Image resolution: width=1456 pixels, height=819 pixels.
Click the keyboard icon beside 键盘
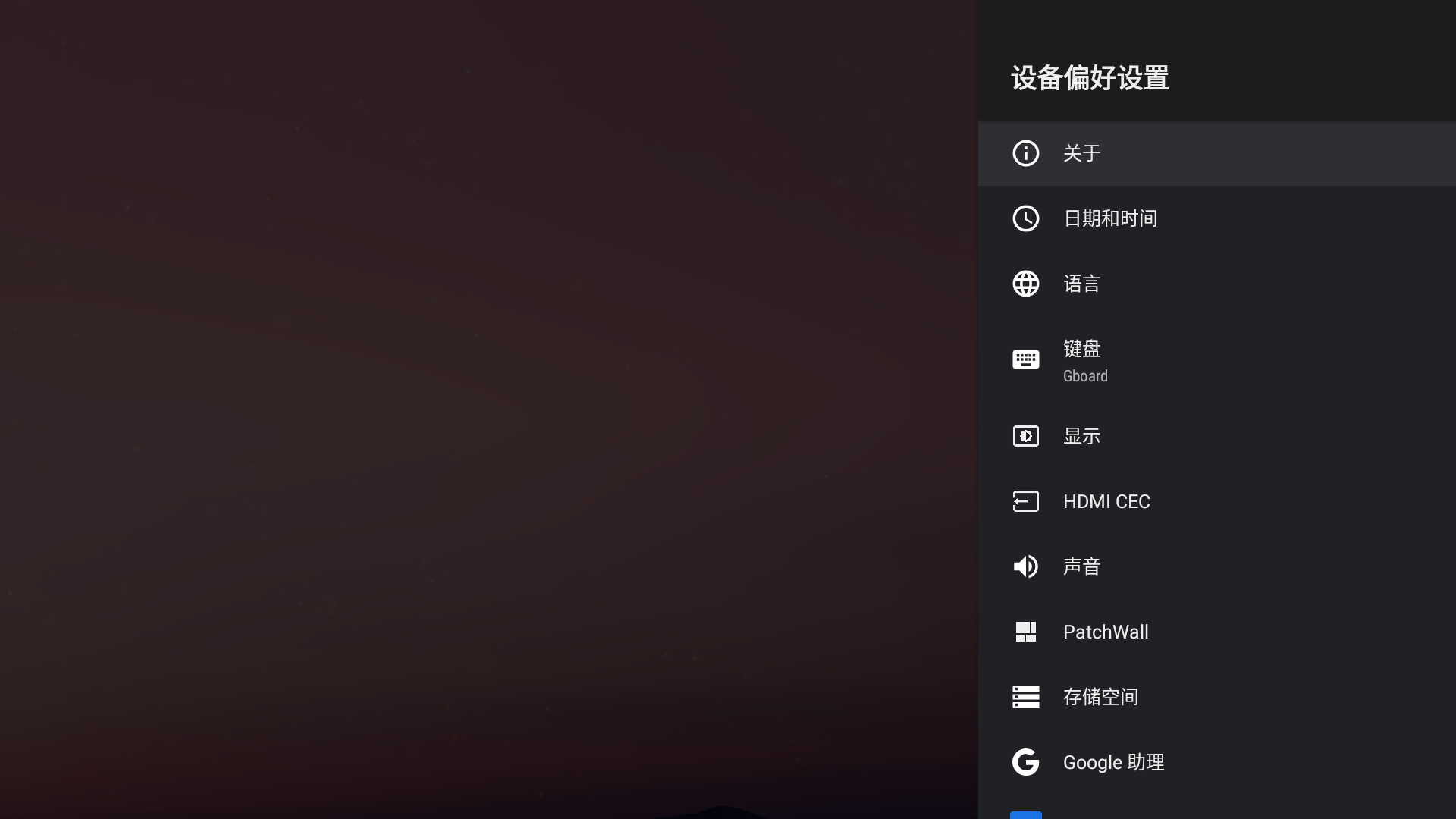[1025, 359]
